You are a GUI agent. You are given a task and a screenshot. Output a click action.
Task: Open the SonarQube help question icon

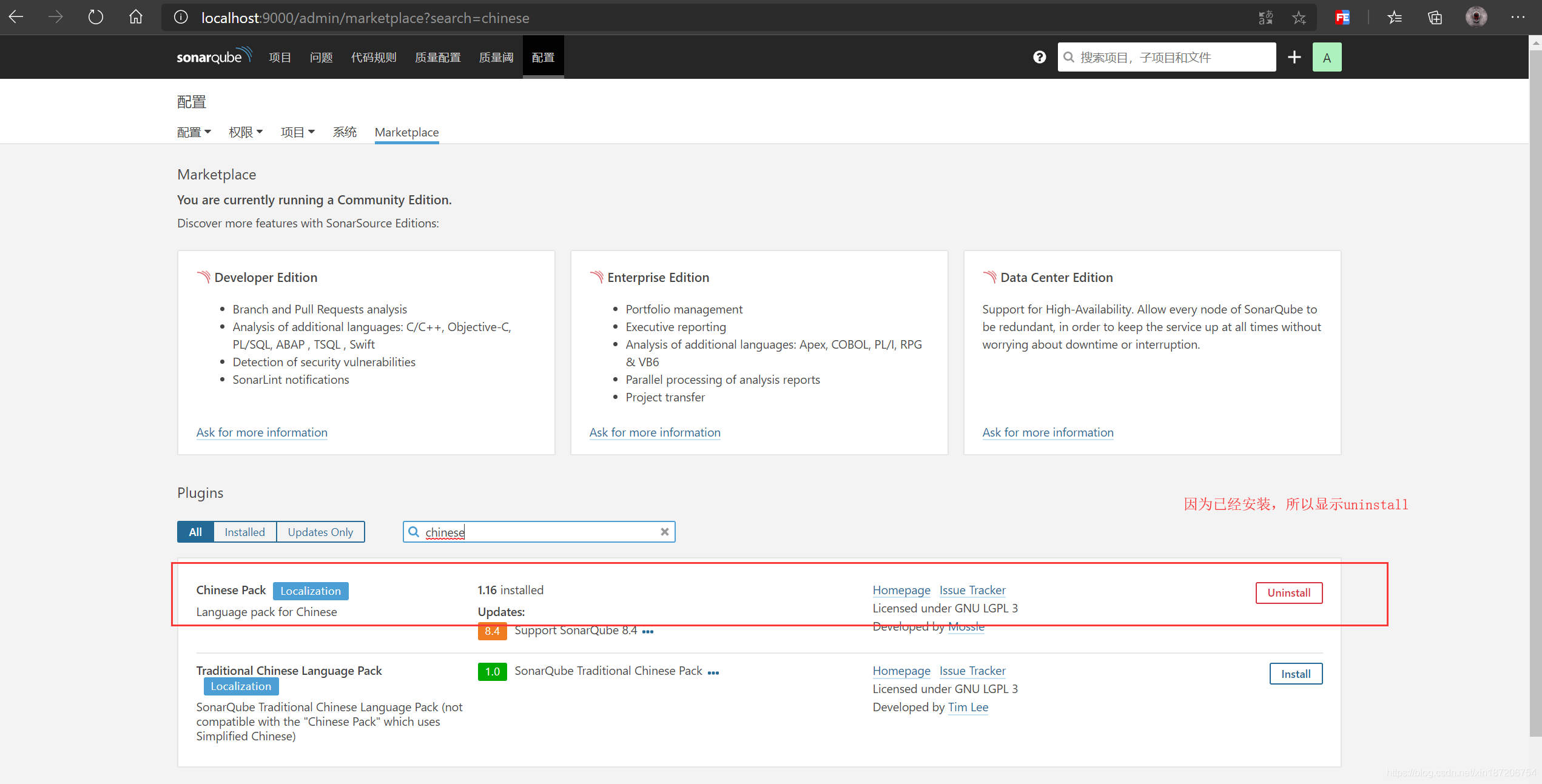(1040, 57)
